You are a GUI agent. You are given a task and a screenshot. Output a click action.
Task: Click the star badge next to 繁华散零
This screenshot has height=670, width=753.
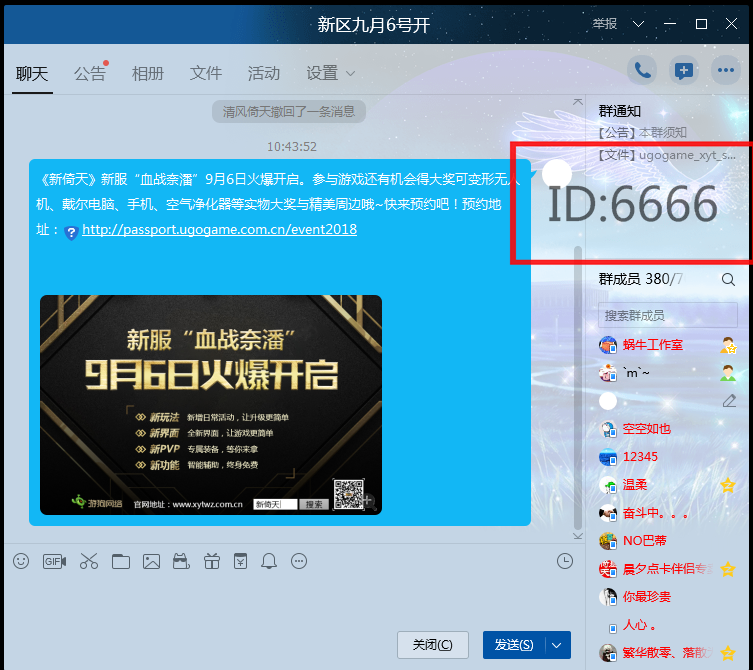728,653
